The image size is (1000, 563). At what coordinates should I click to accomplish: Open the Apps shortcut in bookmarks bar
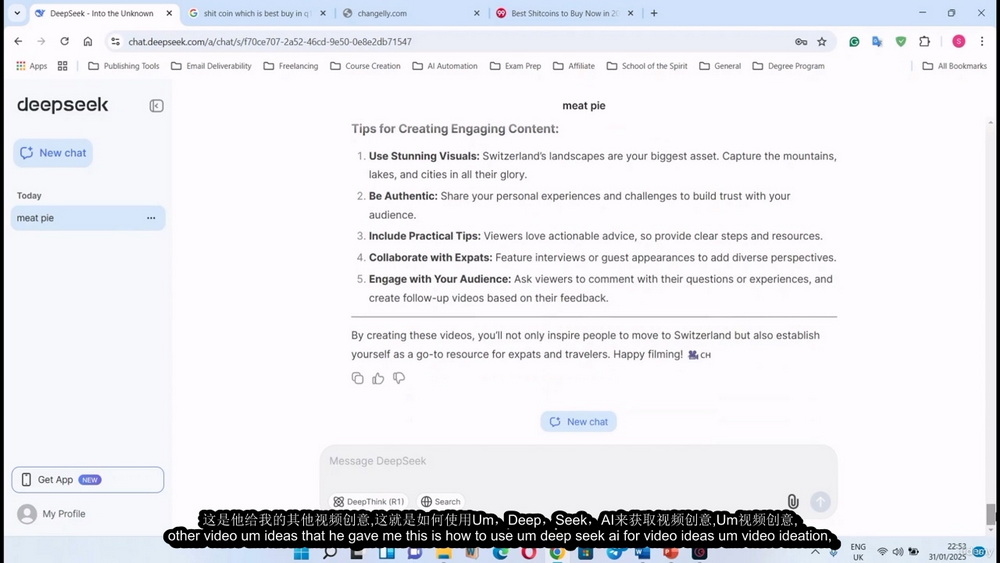click(x=31, y=66)
